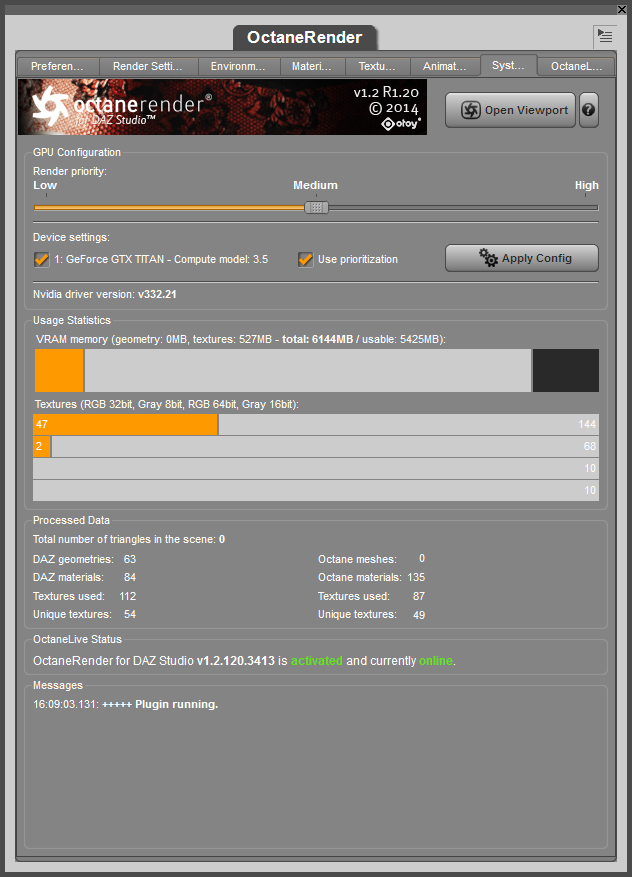
Task: Click the version number v1.2.120.3413
Action: pyautogui.click(x=235, y=661)
